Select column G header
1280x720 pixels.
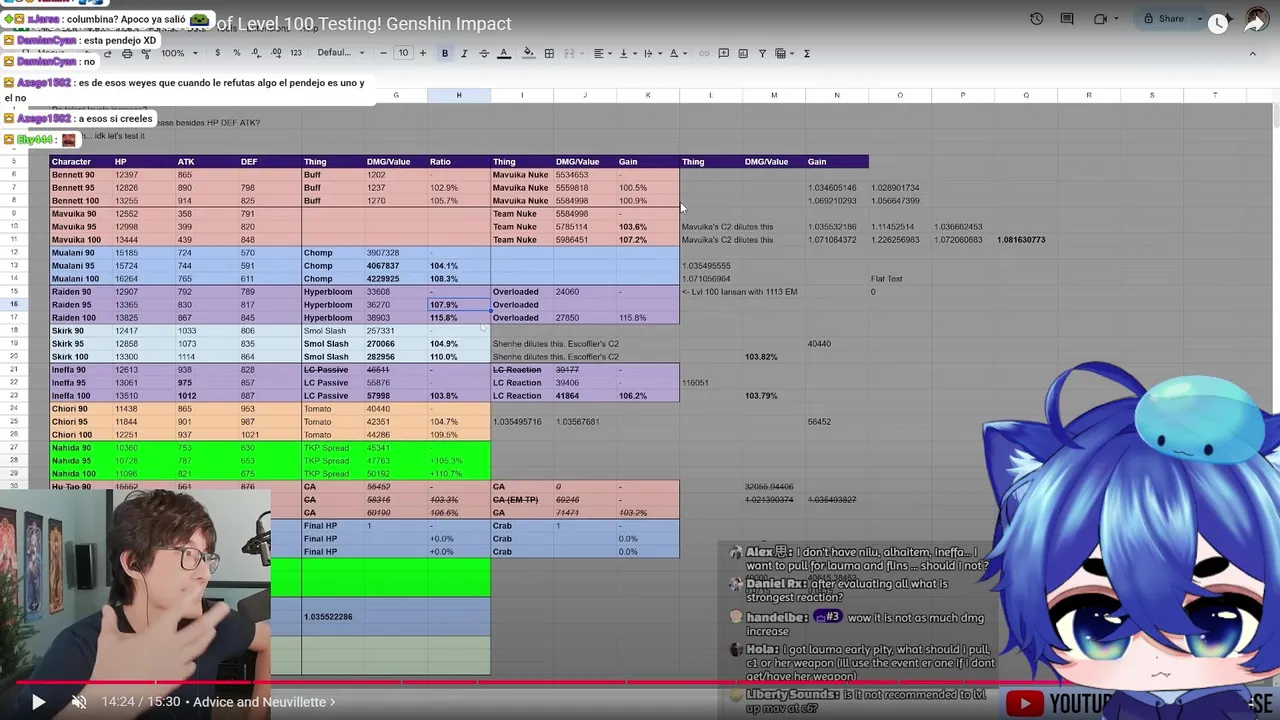pyautogui.click(x=396, y=95)
